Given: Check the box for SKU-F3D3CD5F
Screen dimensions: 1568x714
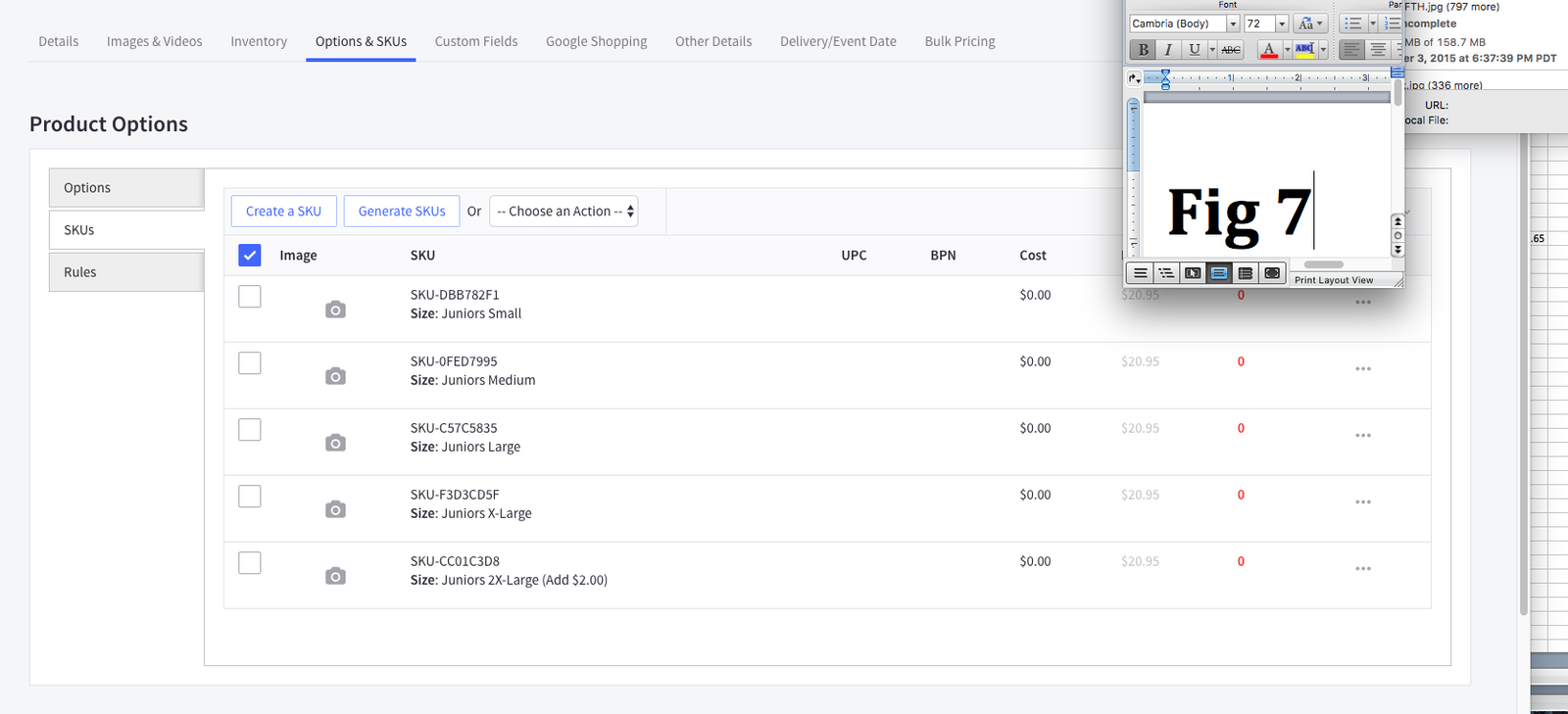Looking at the screenshot, I should pos(250,496).
